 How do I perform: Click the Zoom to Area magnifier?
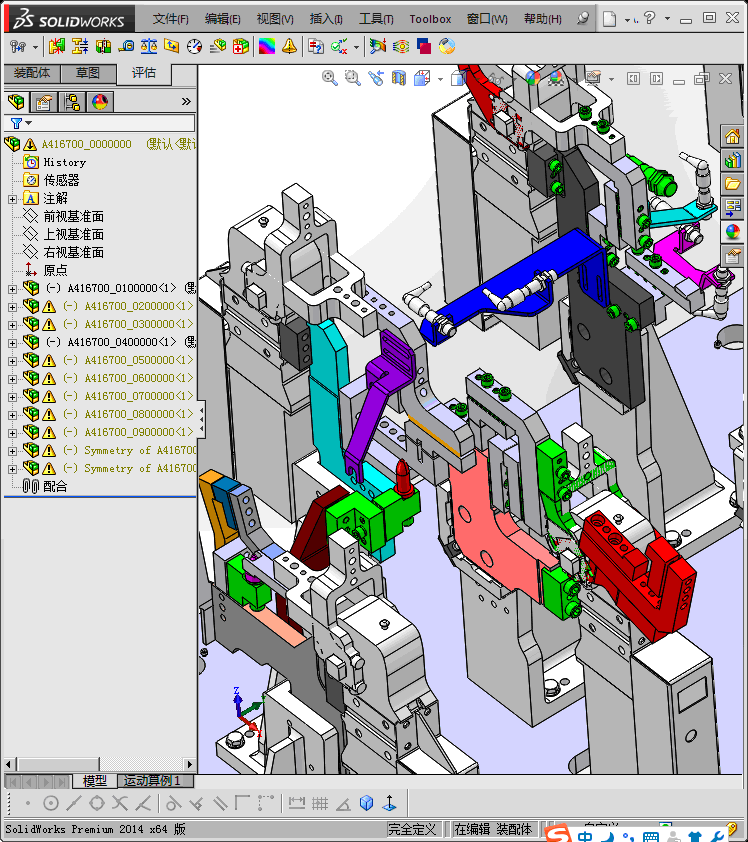353,78
